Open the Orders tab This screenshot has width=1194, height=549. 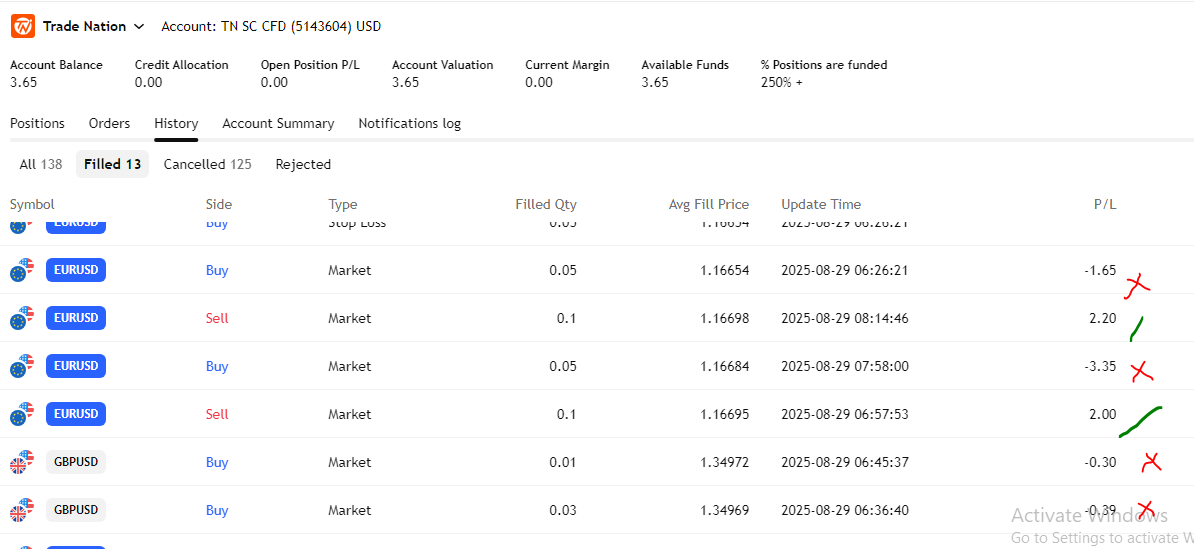click(109, 123)
